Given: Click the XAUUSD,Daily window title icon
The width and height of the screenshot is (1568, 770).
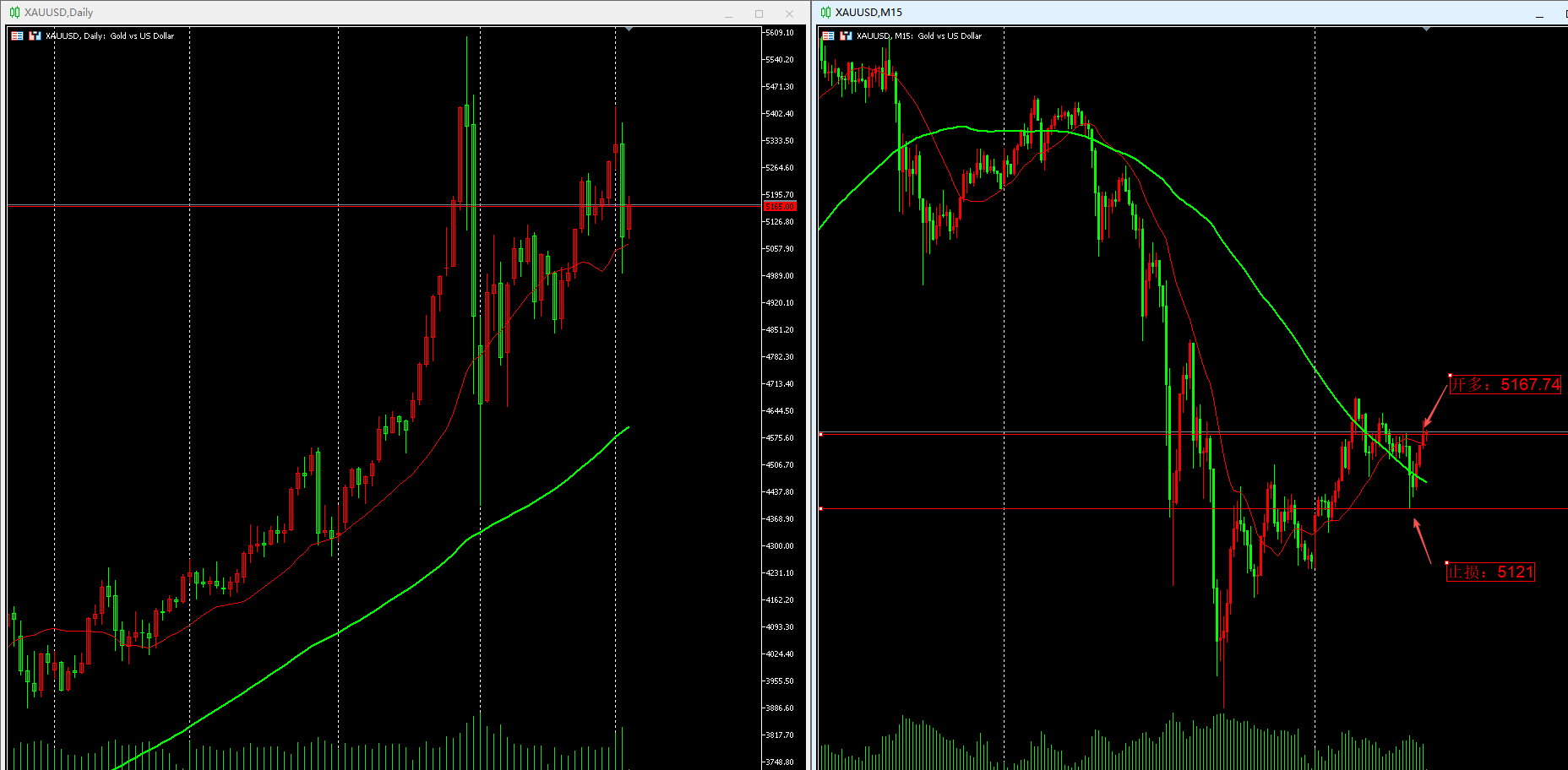Looking at the screenshot, I should click(14, 13).
